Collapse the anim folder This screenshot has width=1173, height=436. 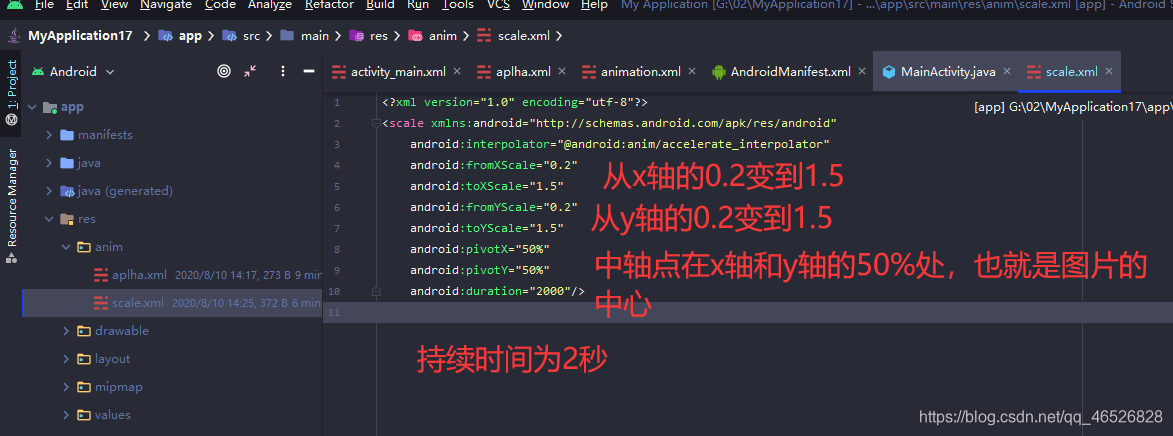pos(66,247)
